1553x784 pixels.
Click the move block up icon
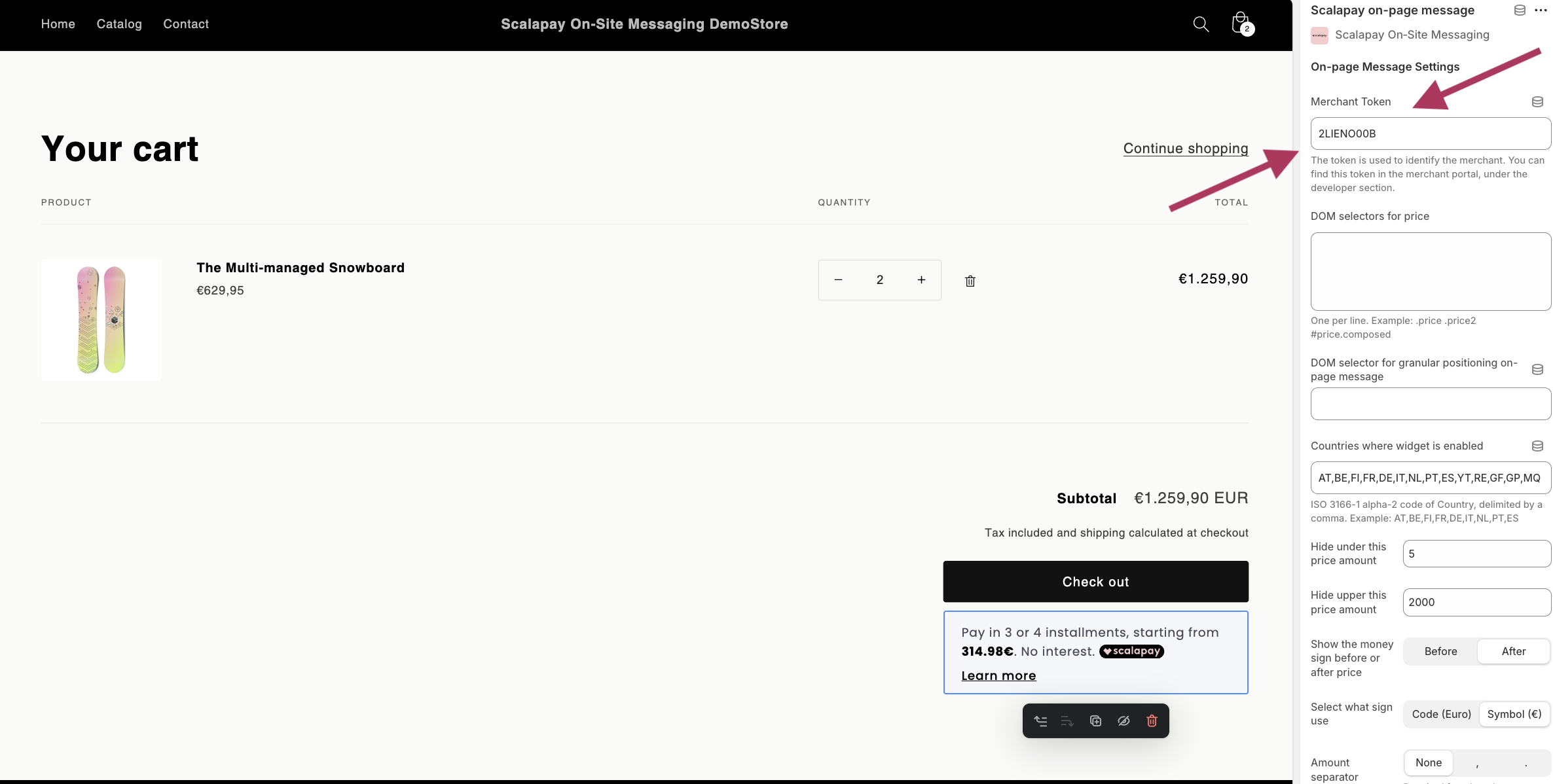tap(1040, 721)
